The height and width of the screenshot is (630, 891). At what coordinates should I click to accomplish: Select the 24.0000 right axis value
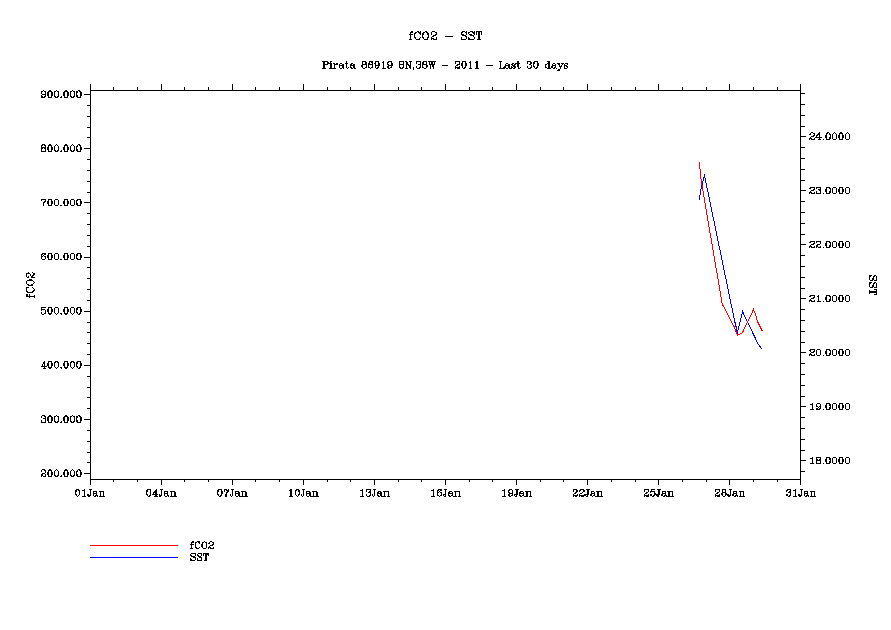pyautogui.click(x=829, y=136)
